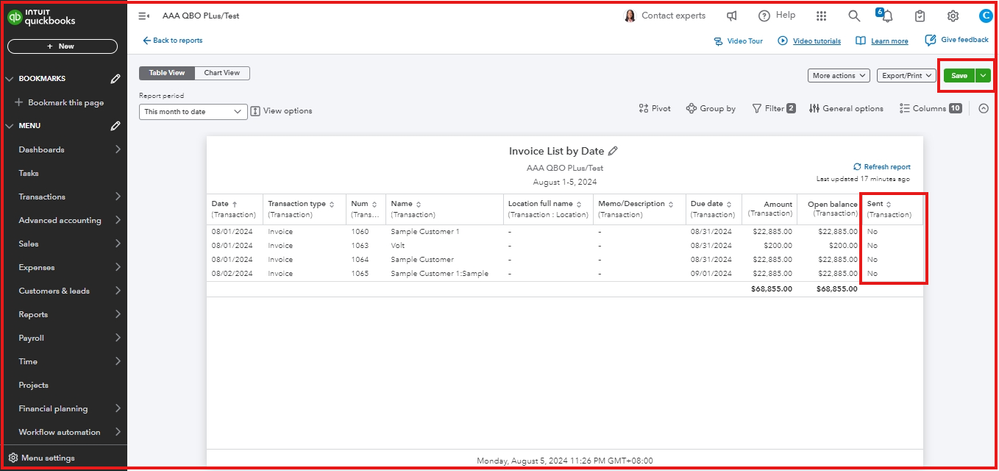Image resolution: width=999 pixels, height=471 pixels.
Task: Click the + New button
Action: (62, 47)
